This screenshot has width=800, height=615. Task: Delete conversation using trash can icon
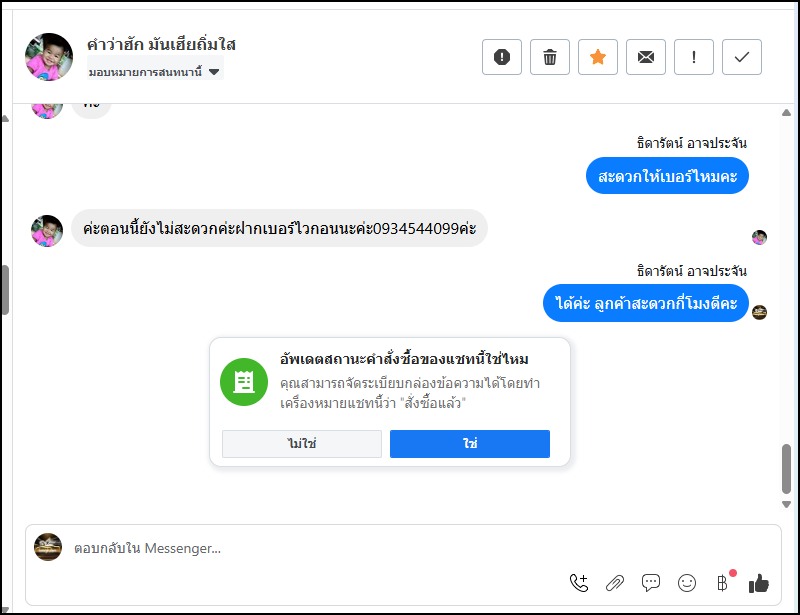(549, 57)
